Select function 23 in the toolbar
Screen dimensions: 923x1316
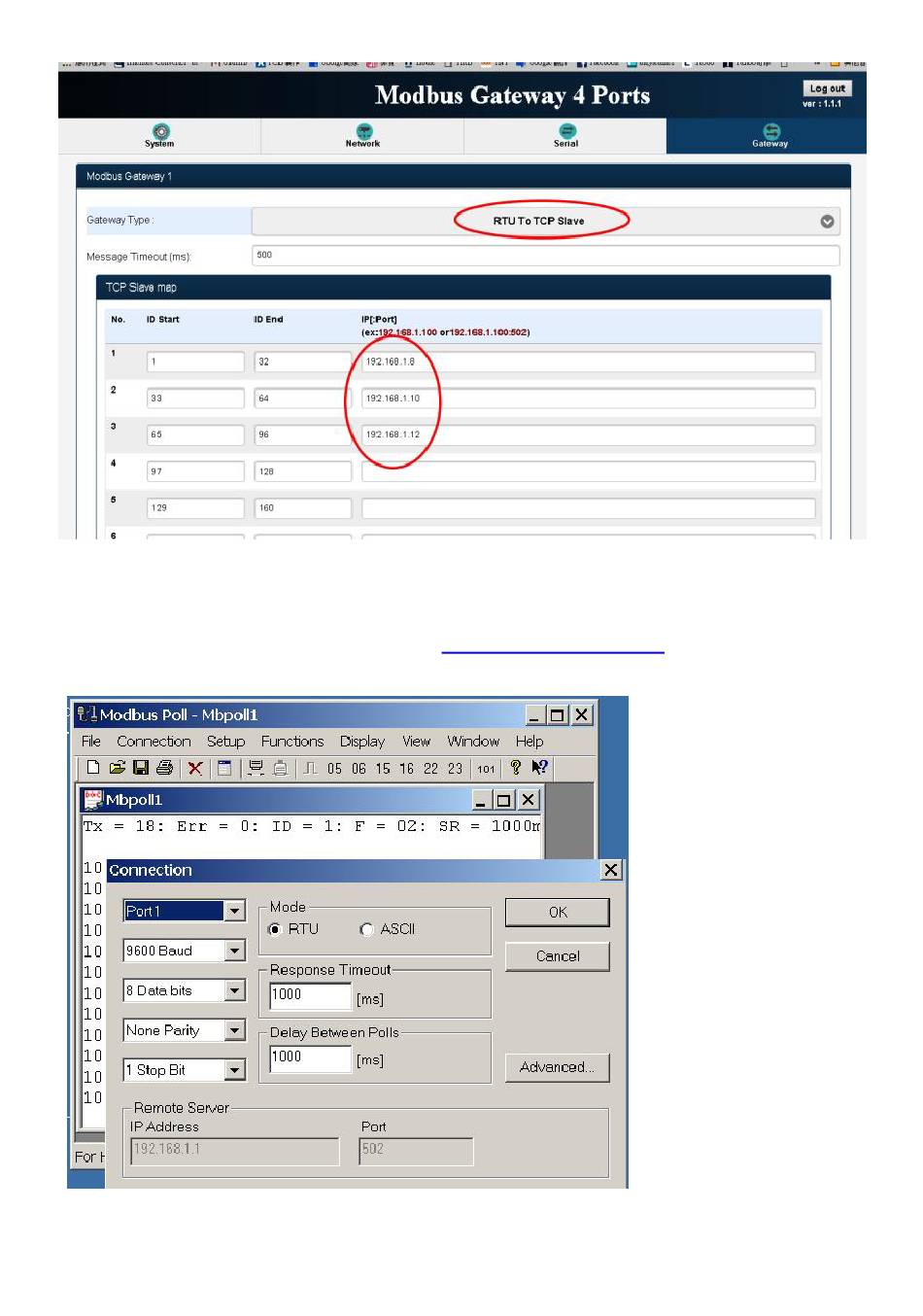455,768
